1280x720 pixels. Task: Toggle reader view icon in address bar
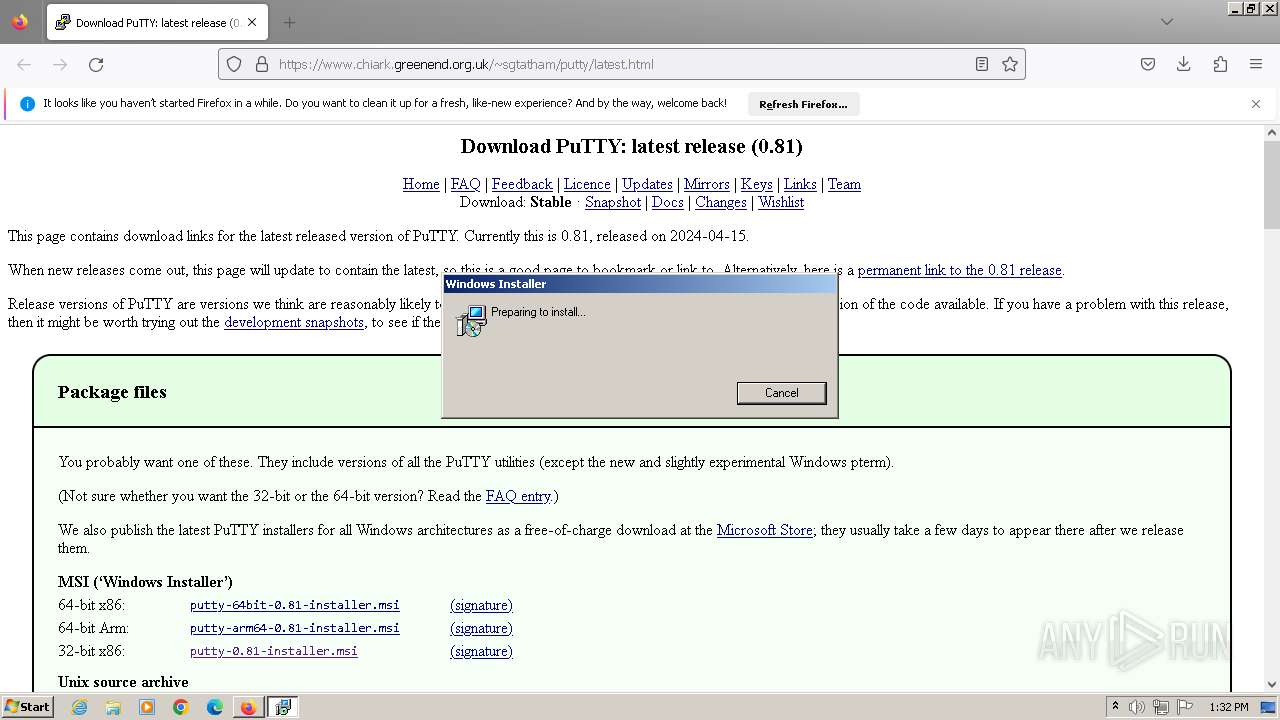coord(982,64)
